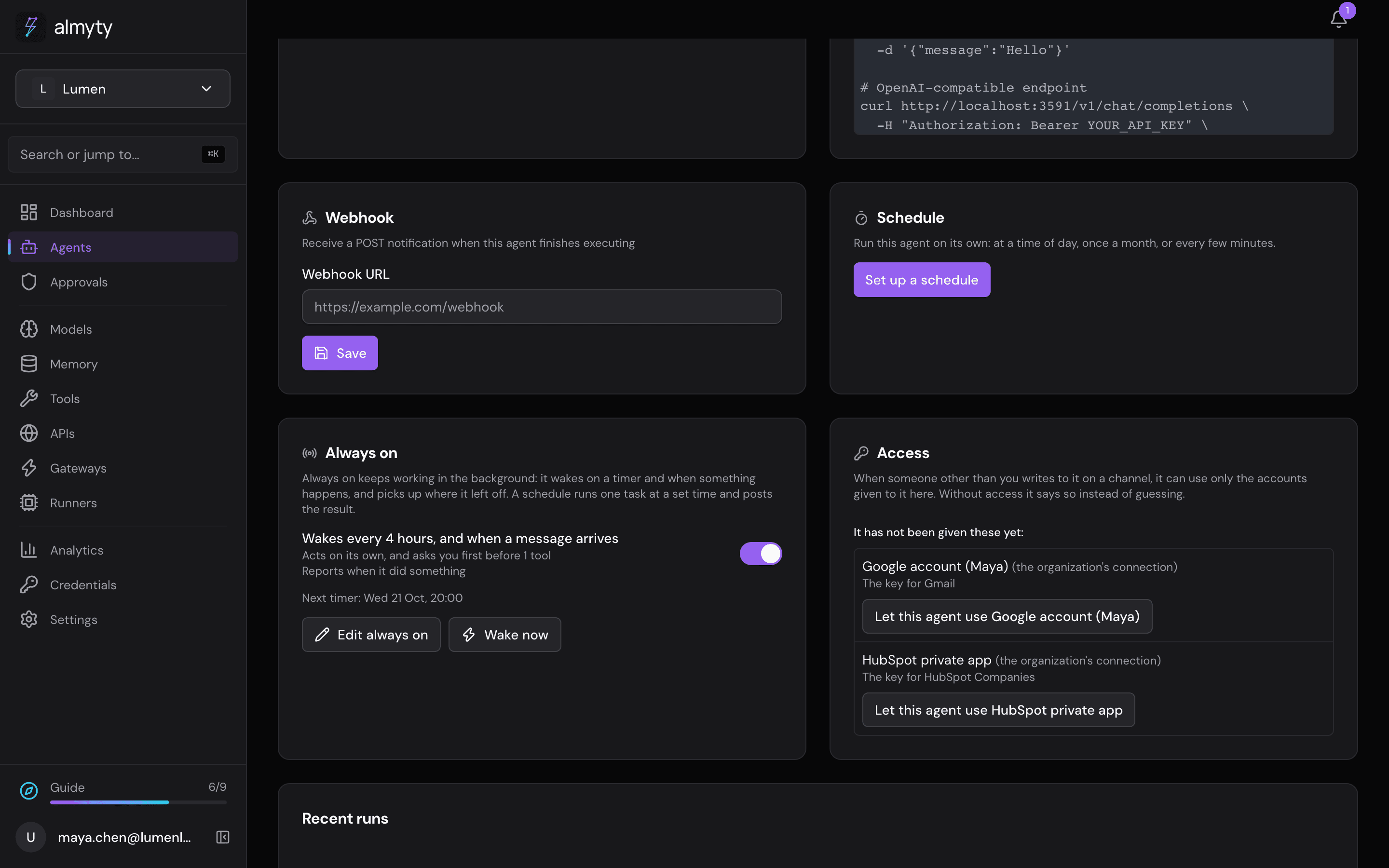Click the Tools wrench icon

tap(29, 398)
